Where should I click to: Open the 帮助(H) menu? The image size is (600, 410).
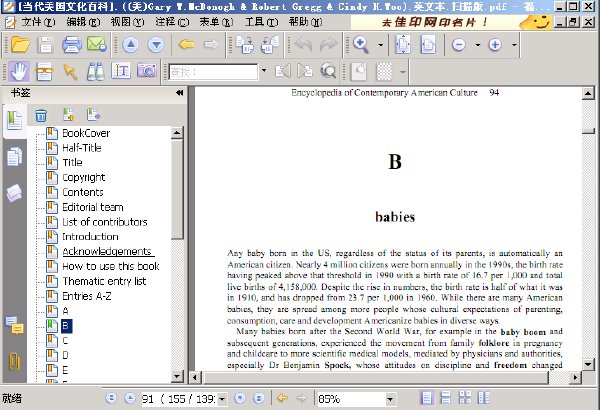(305, 22)
